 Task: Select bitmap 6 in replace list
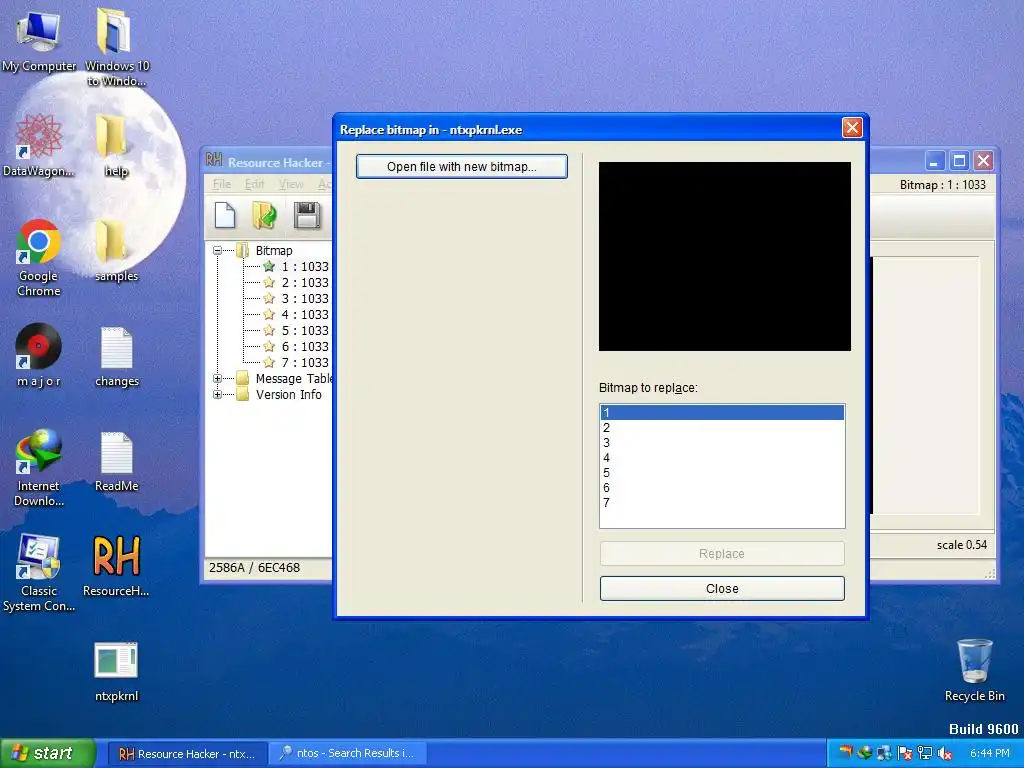click(x=722, y=488)
